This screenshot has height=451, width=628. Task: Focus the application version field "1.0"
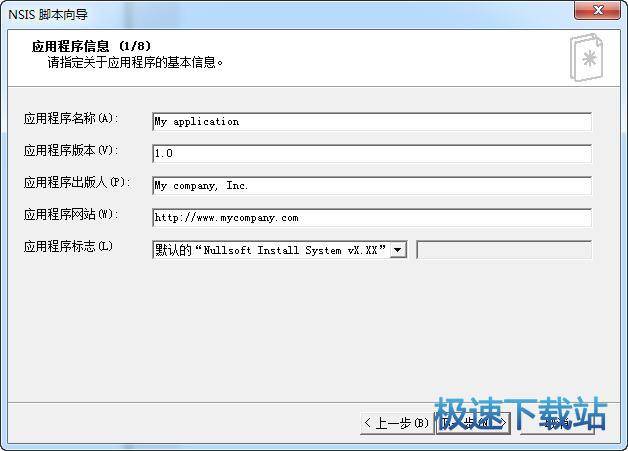372,154
